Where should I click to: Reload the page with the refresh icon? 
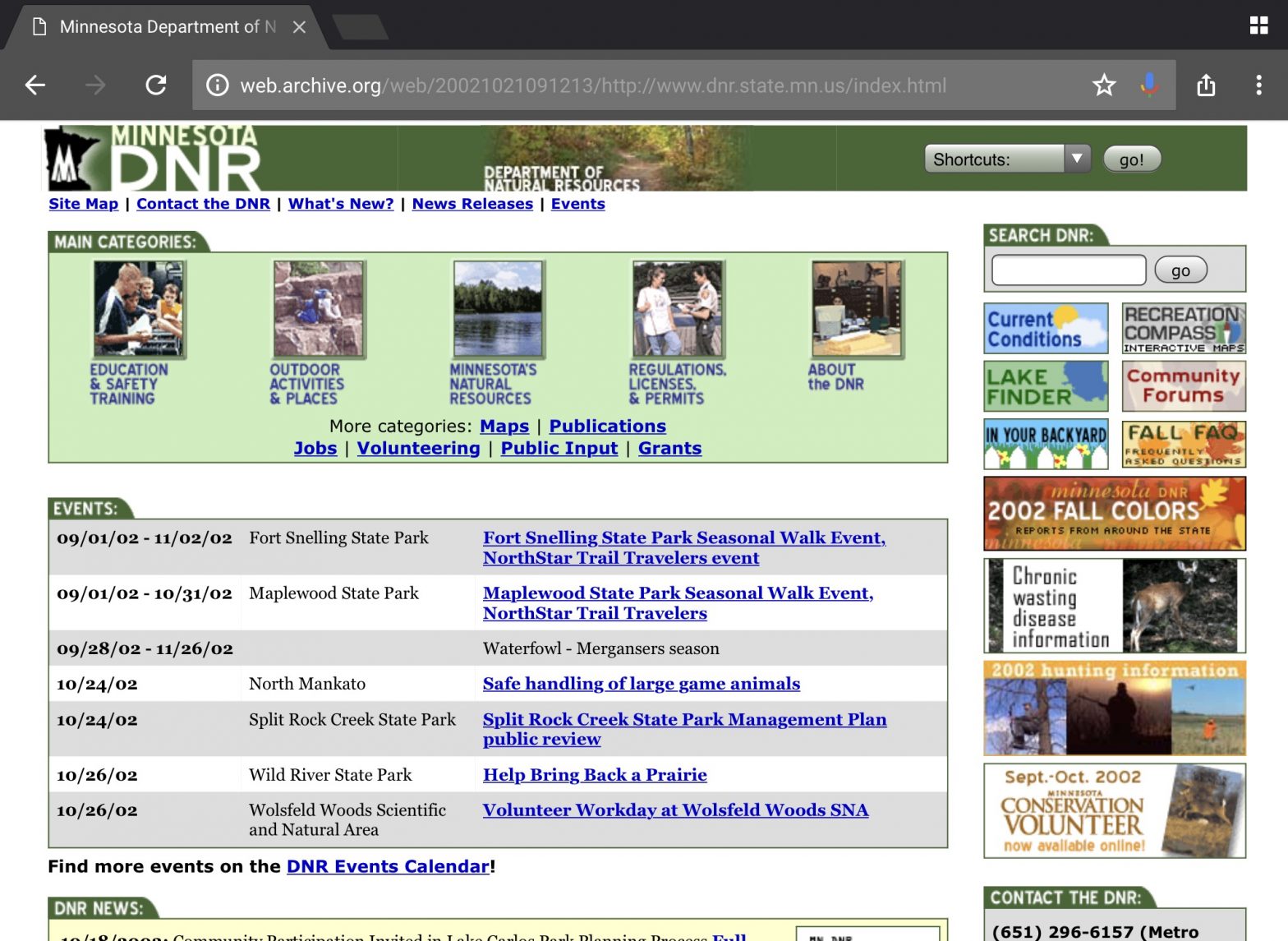pyautogui.click(x=156, y=85)
